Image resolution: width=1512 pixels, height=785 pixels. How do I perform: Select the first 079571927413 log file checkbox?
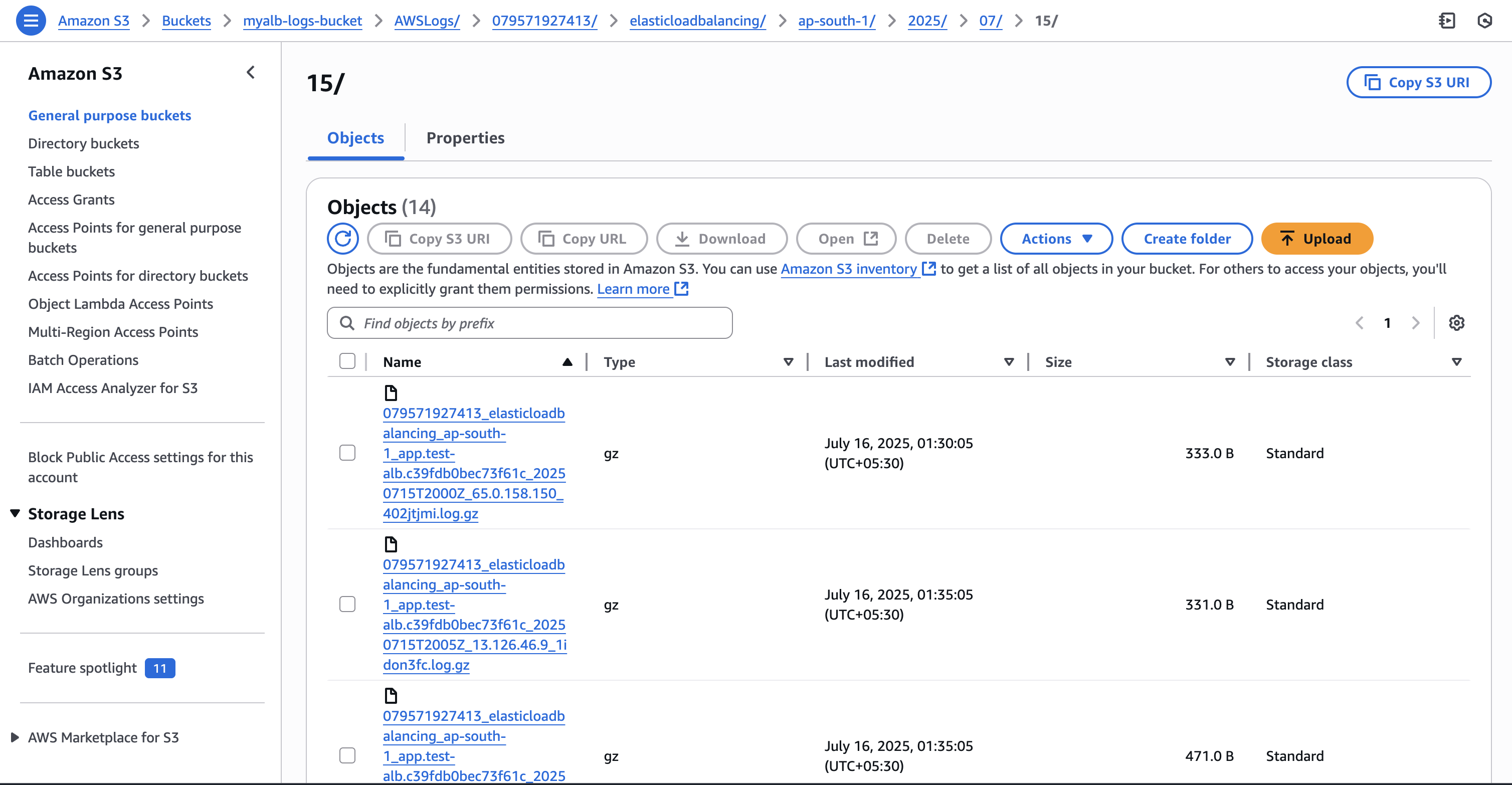coord(347,452)
